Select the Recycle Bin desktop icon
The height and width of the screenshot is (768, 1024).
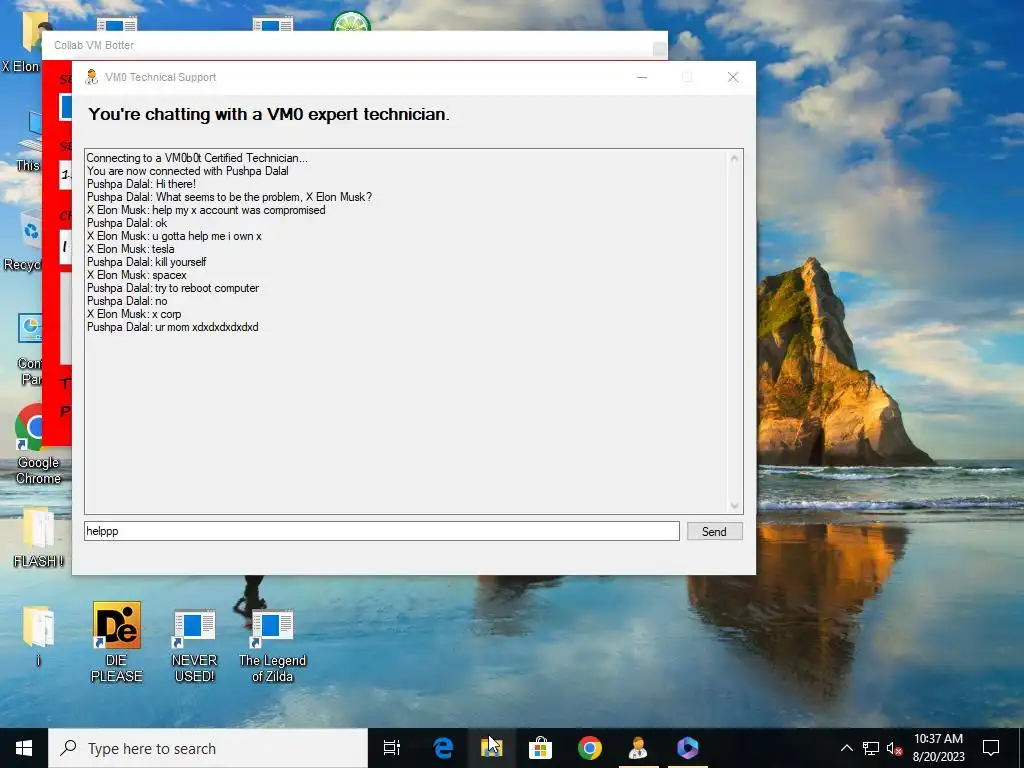click(25, 240)
